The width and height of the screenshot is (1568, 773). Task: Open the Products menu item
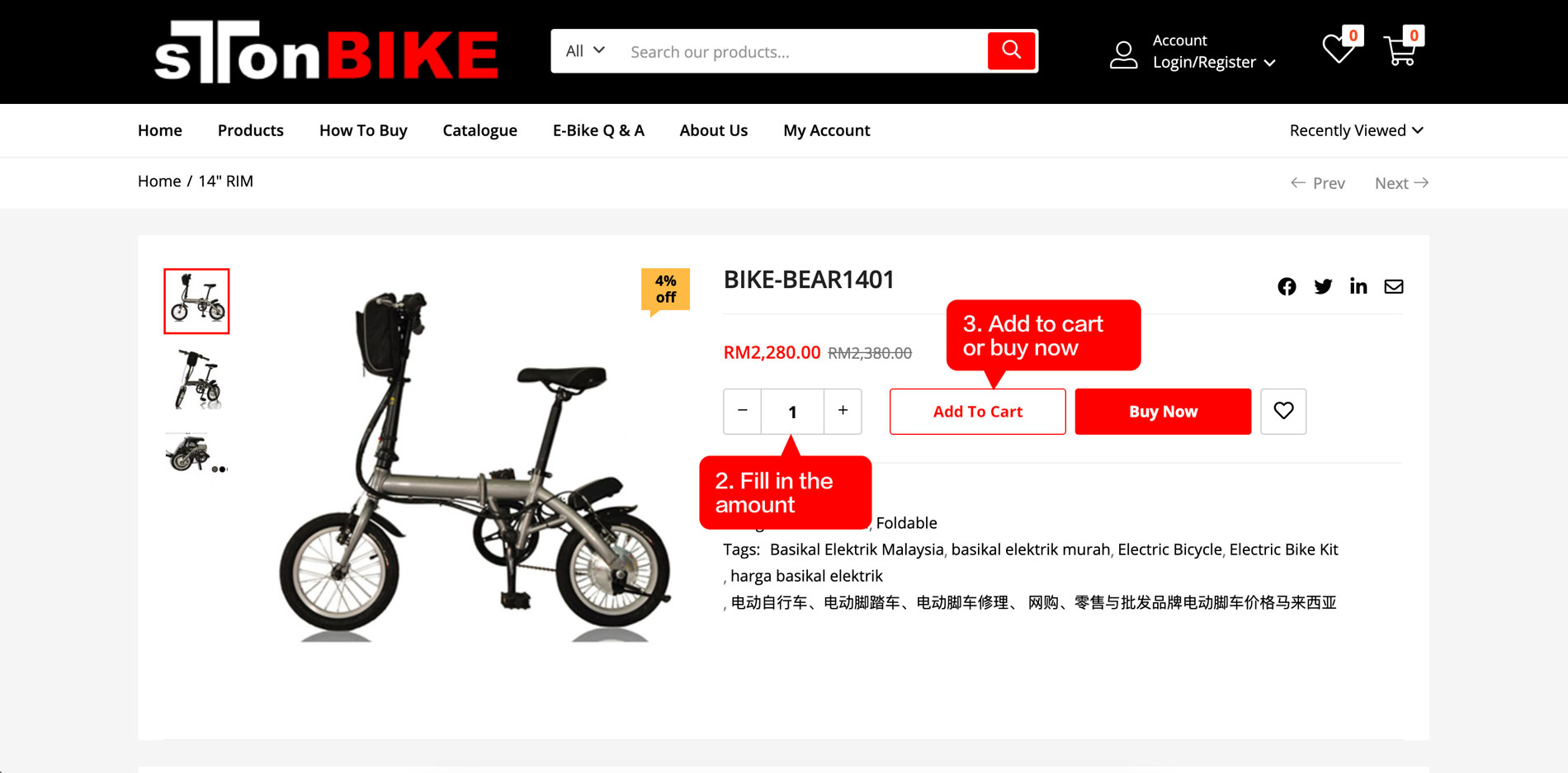(251, 130)
